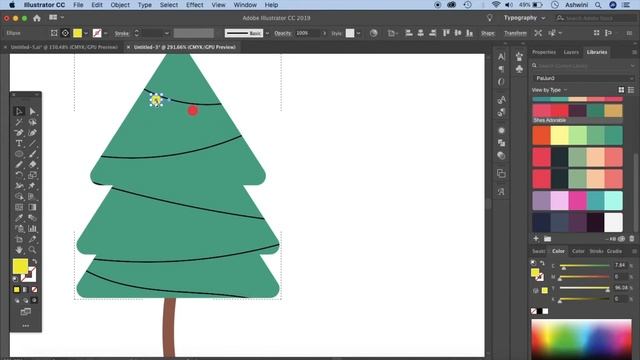Expand the brush definition Basic dropdown
Viewport: 640px width, 360px height.
267,33
